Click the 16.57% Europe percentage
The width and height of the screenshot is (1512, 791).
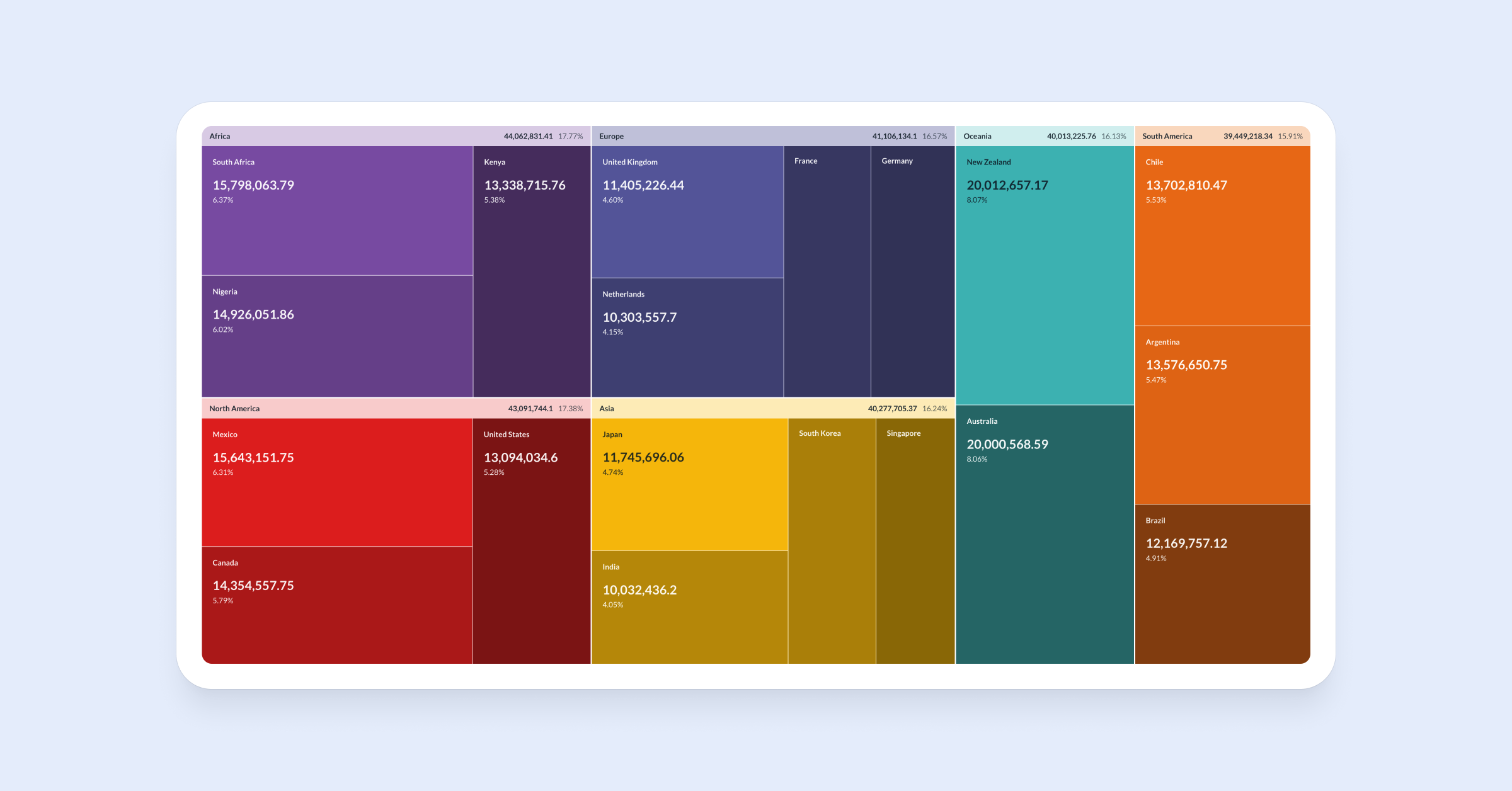(x=934, y=136)
